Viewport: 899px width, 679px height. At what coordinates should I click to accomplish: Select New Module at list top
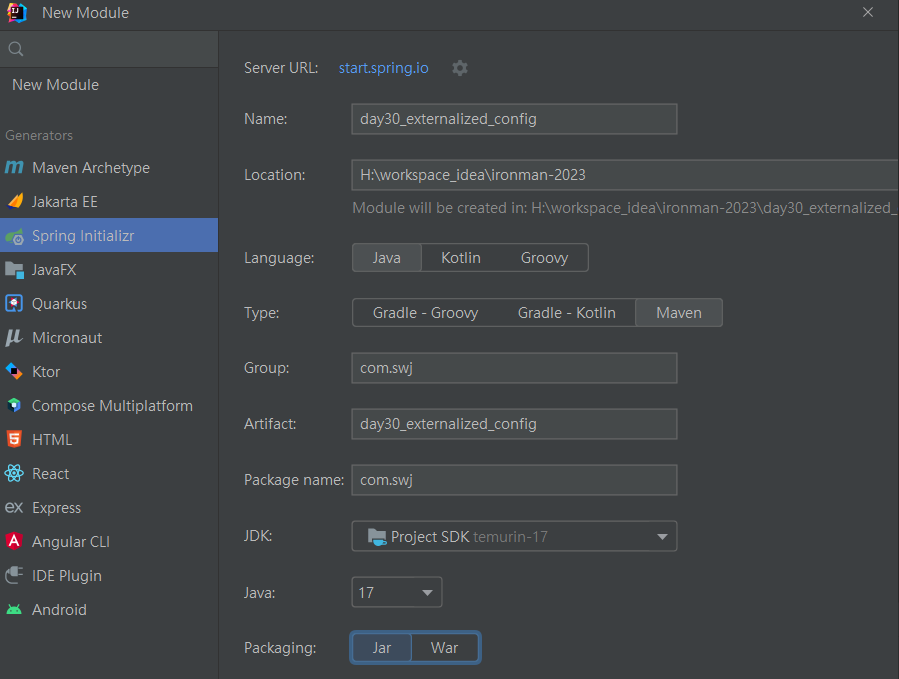click(x=109, y=85)
